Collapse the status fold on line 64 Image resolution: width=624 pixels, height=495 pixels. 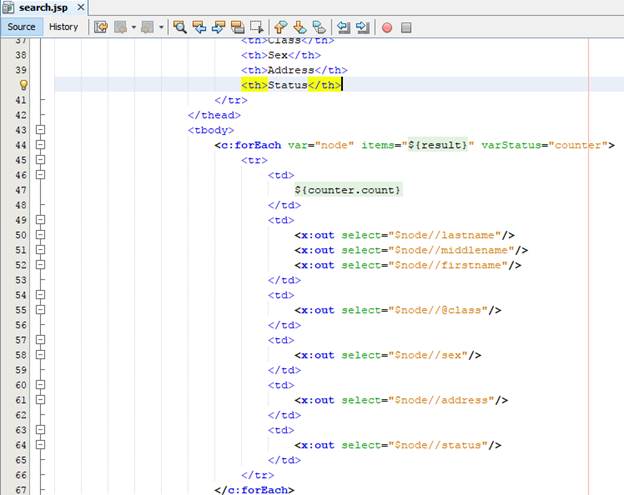tap(40, 444)
